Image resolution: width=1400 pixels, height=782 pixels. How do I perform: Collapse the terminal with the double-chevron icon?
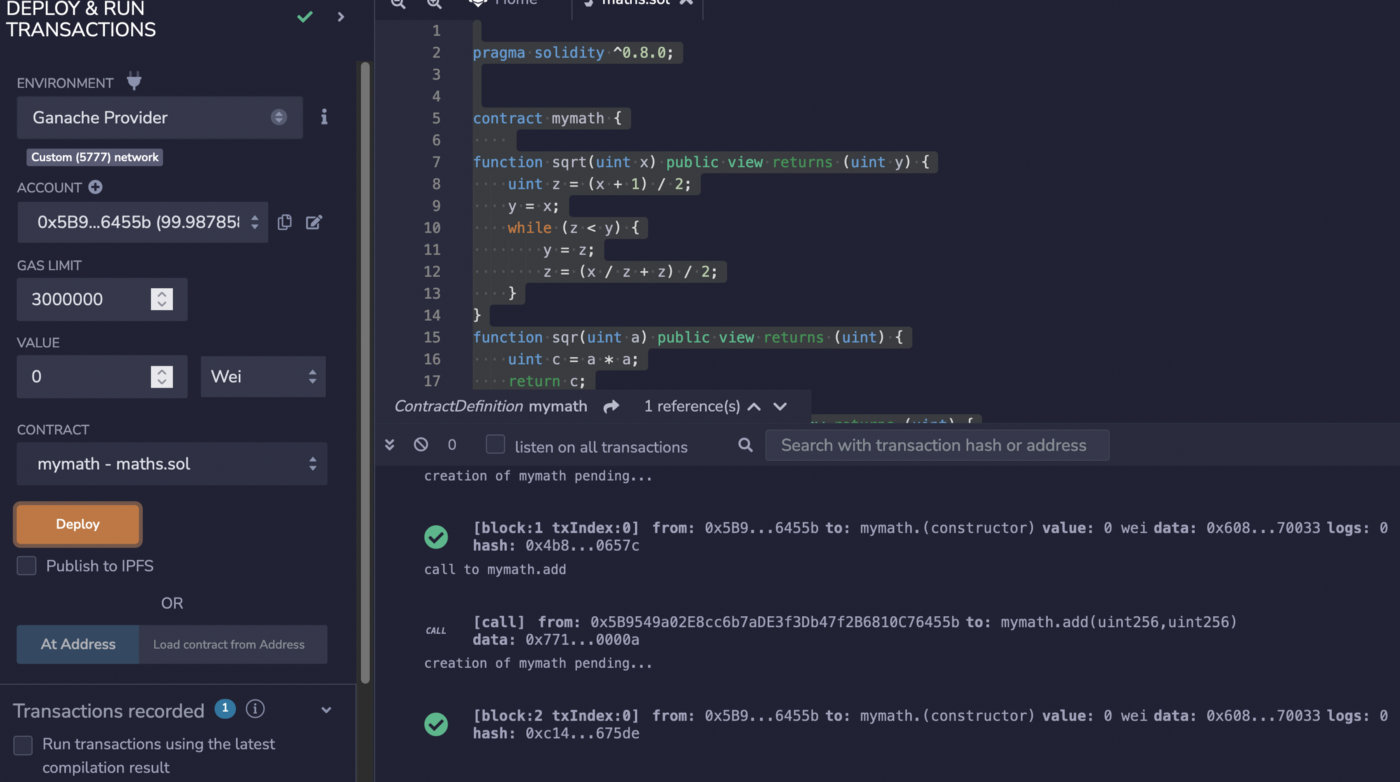click(x=390, y=445)
